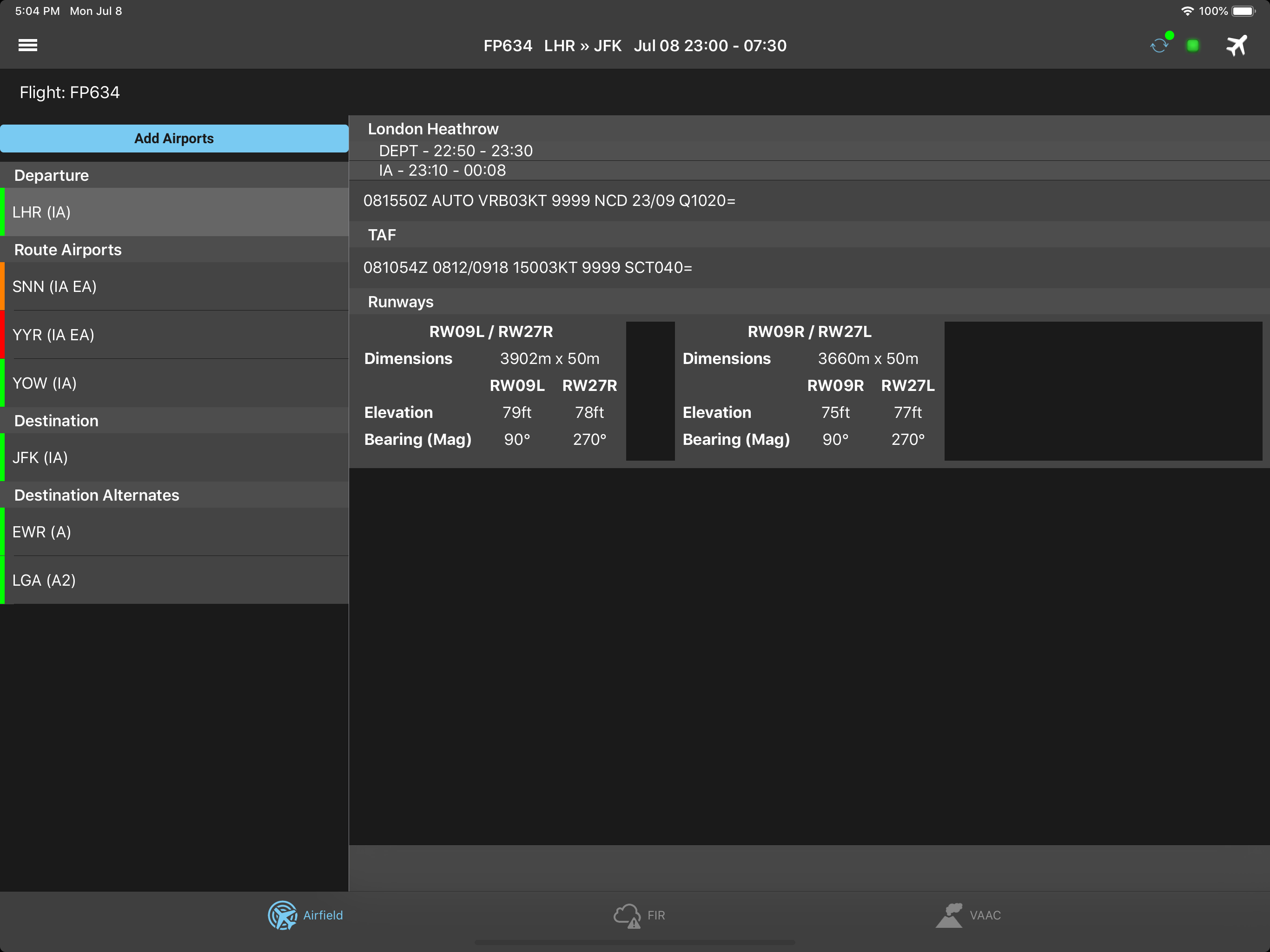Select SNN (IA EA) route airport

coord(174,286)
